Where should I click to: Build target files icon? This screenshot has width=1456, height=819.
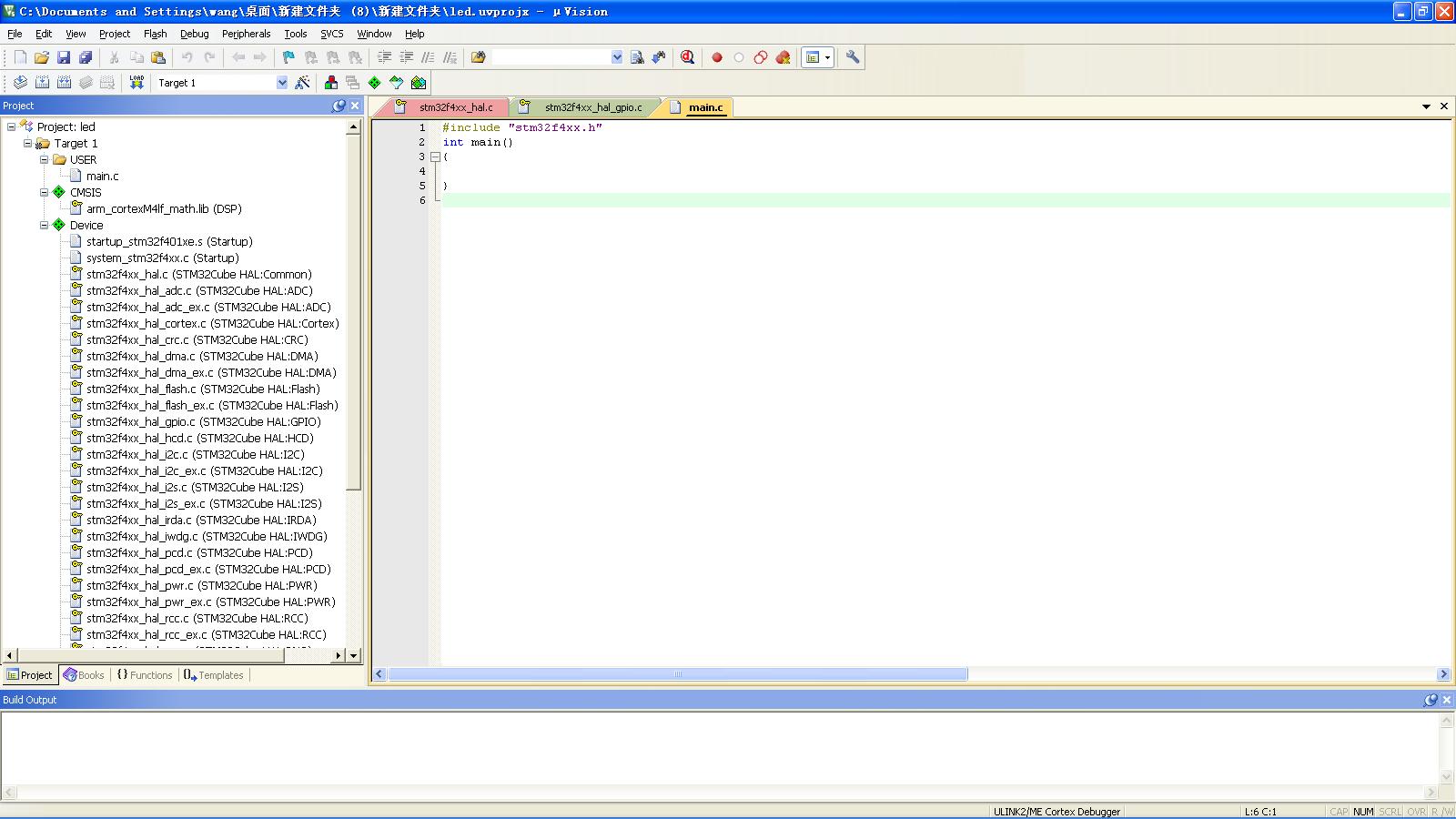(42, 83)
